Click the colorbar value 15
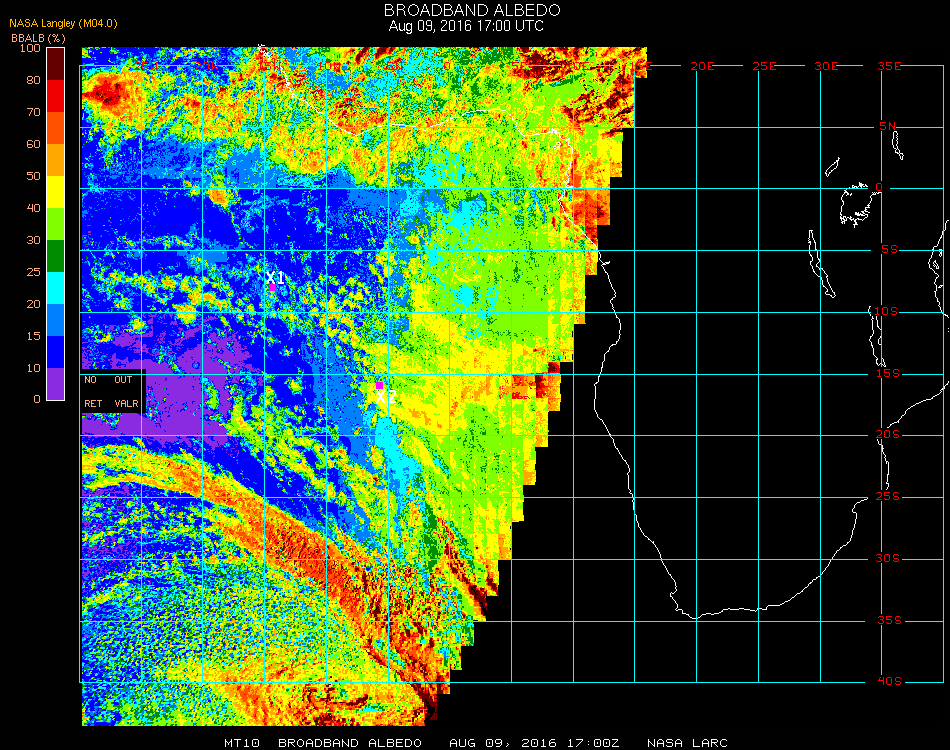 point(33,336)
